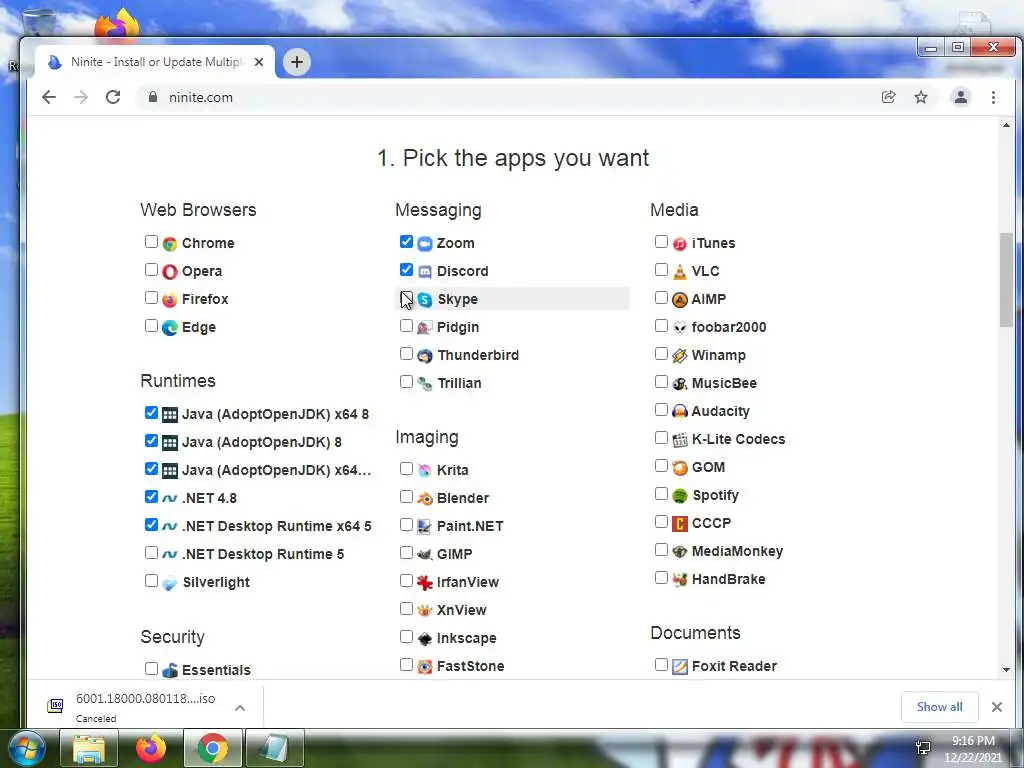1024x768 pixels.
Task: Reload the ninite.com page
Action: pos(113,97)
